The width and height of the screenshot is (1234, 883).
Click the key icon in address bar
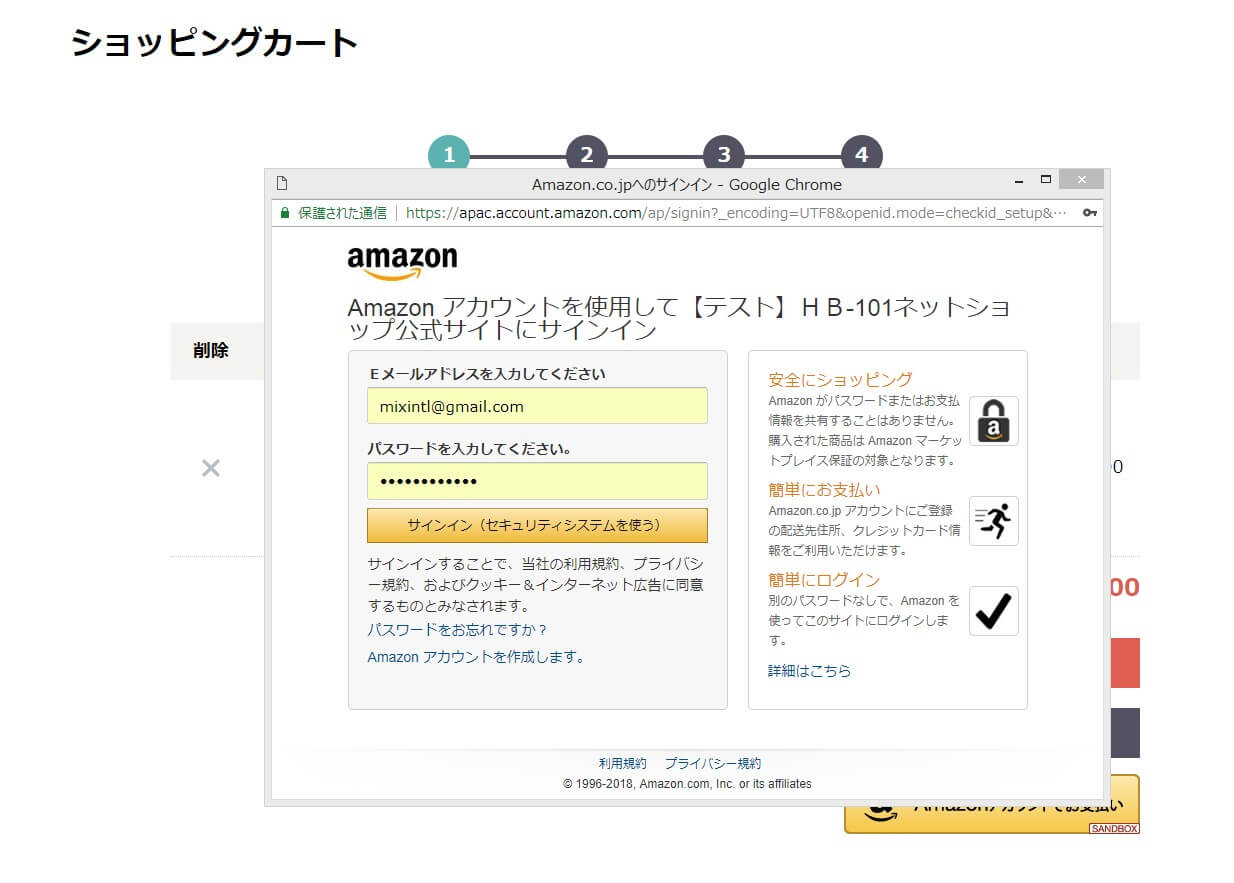1089,213
